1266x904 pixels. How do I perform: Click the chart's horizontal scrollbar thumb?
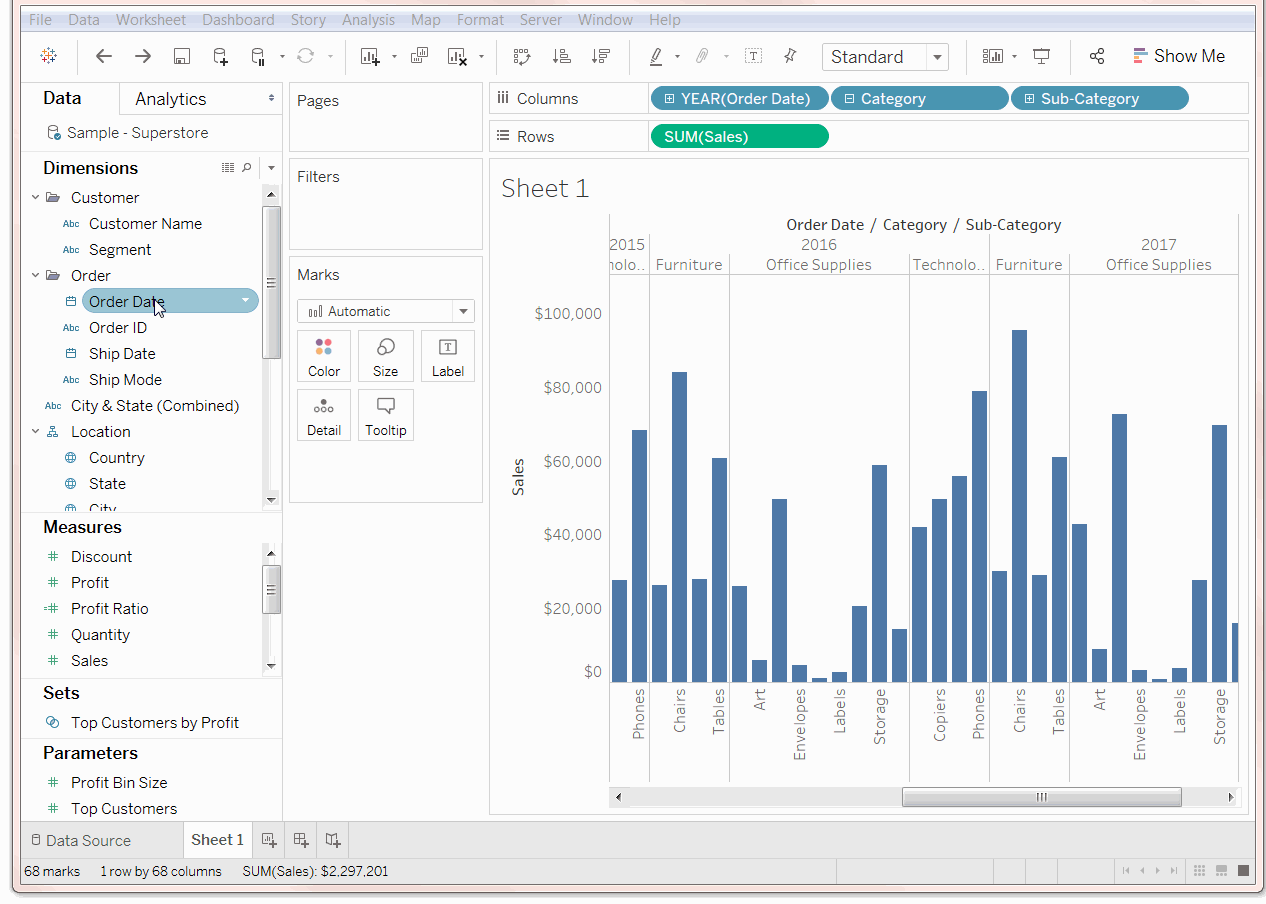click(x=1041, y=797)
